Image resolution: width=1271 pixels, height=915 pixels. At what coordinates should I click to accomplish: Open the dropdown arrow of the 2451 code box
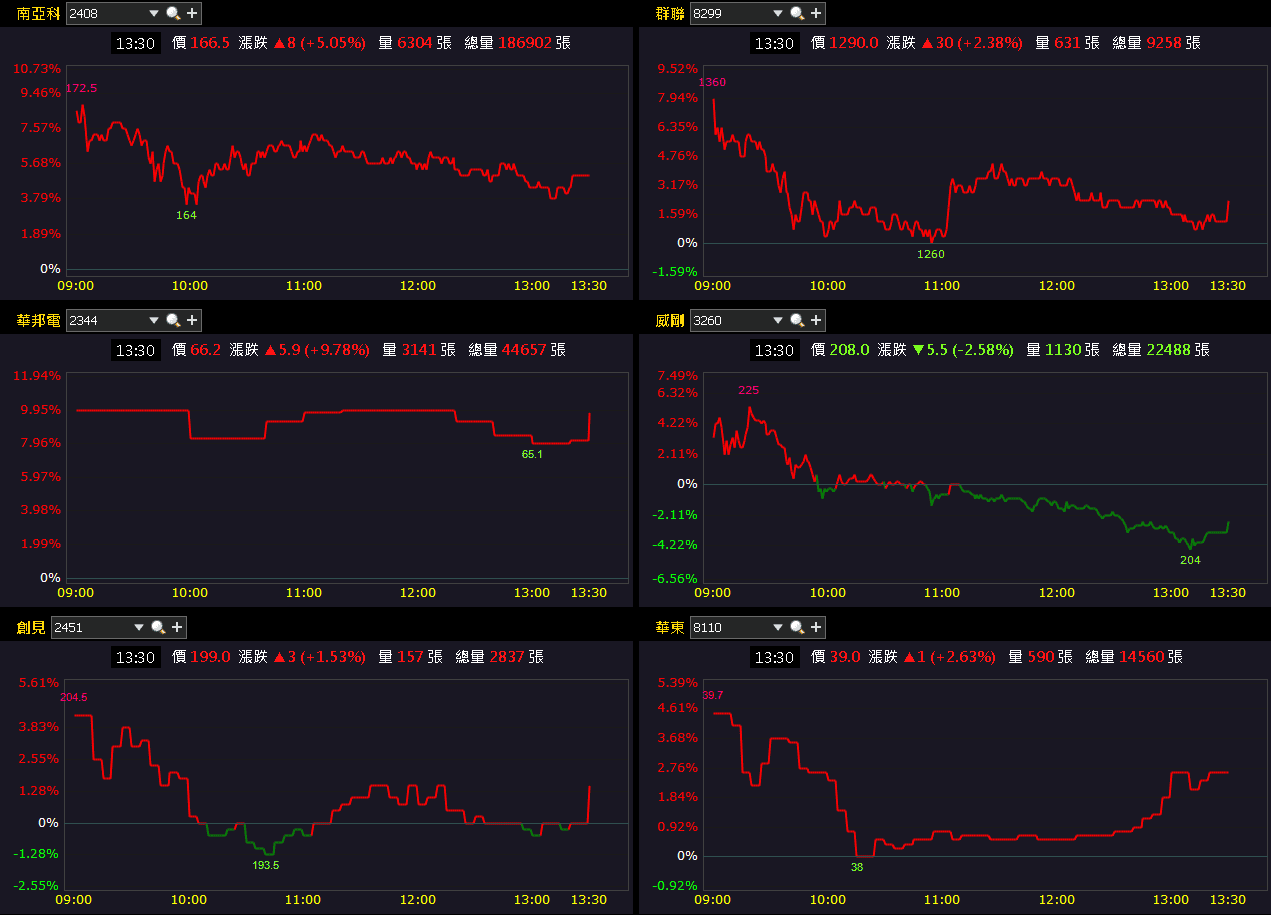pos(139,628)
